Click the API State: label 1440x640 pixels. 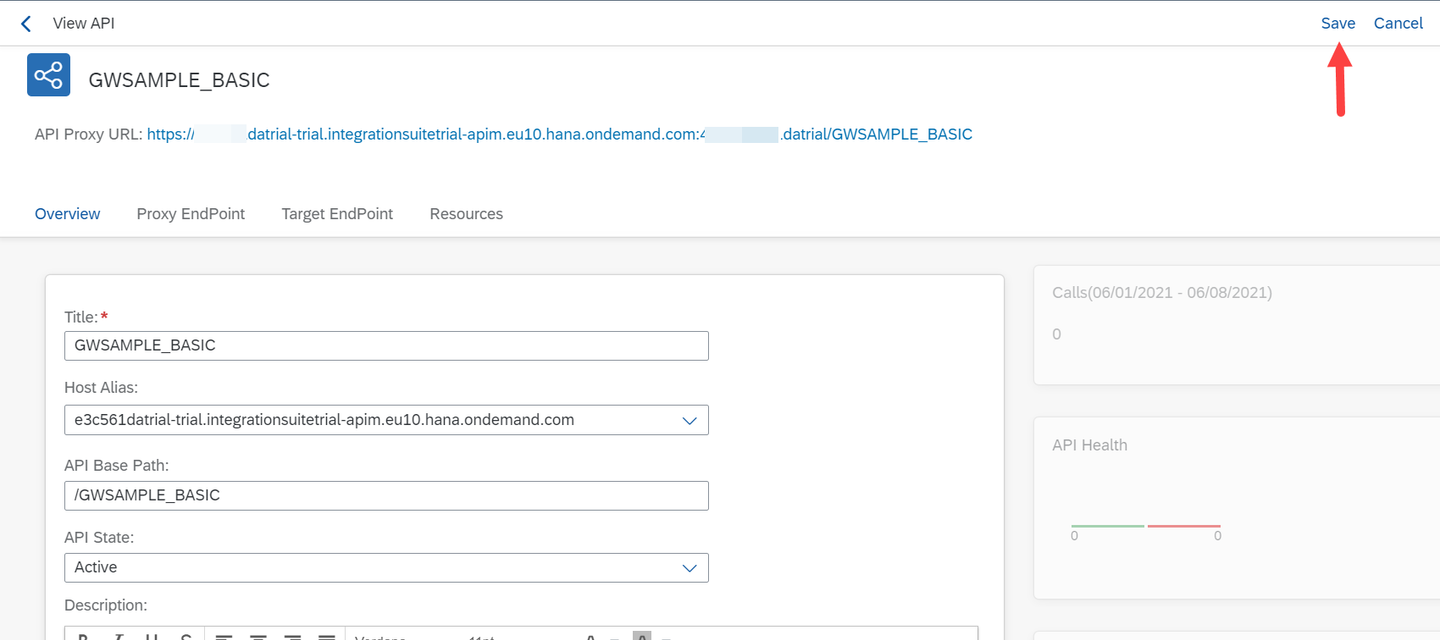tap(99, 537)
